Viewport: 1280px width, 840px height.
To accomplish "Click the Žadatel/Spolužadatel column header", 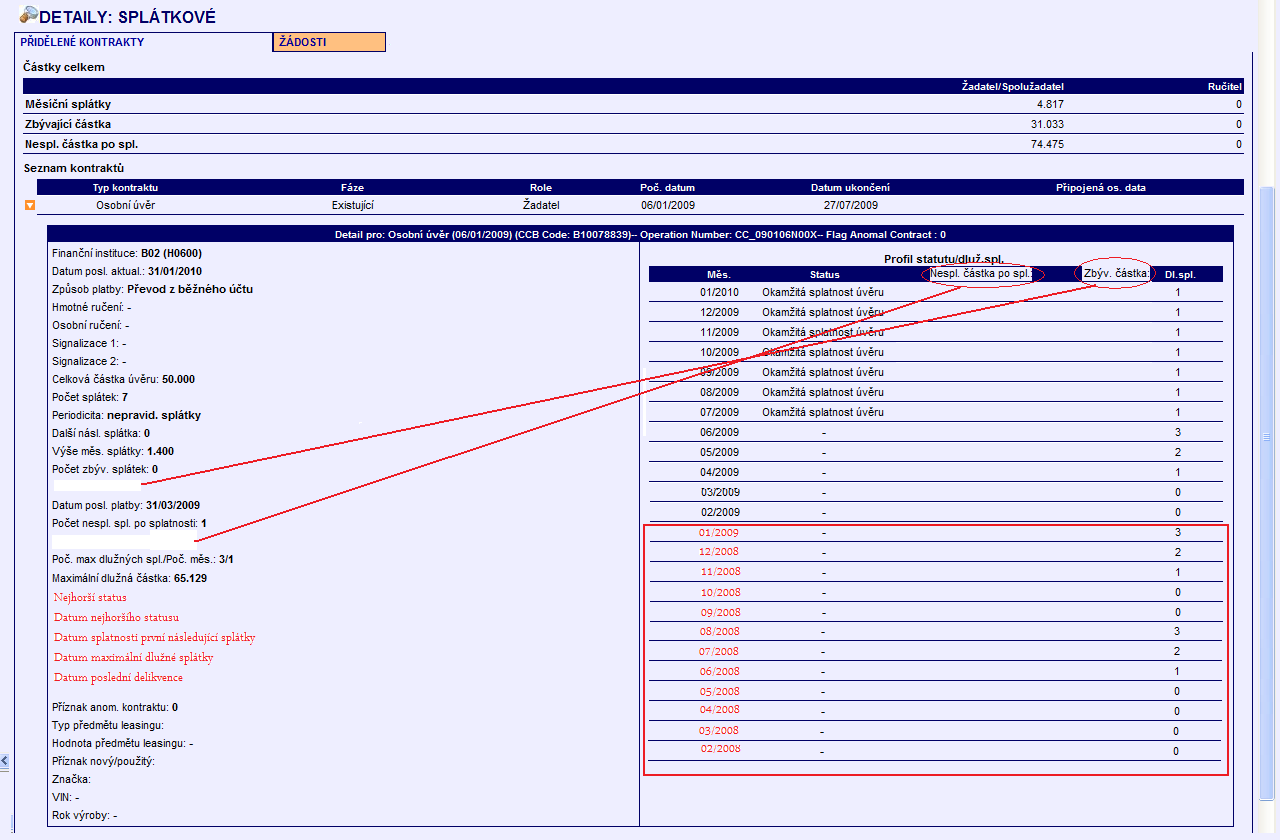I will click(1013, 86).
